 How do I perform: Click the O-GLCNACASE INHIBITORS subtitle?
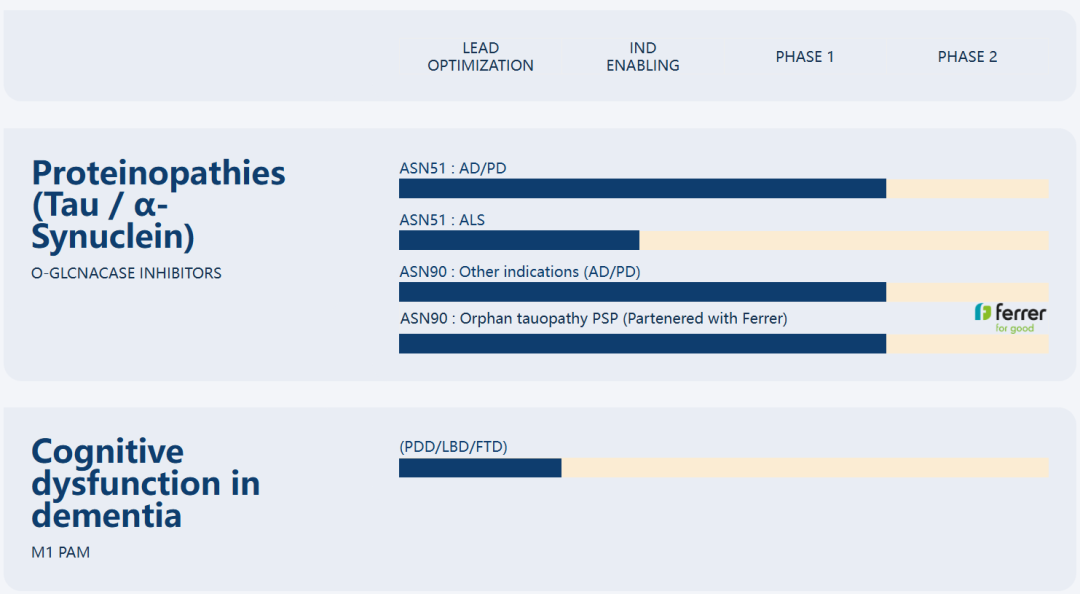pos(127,273)
